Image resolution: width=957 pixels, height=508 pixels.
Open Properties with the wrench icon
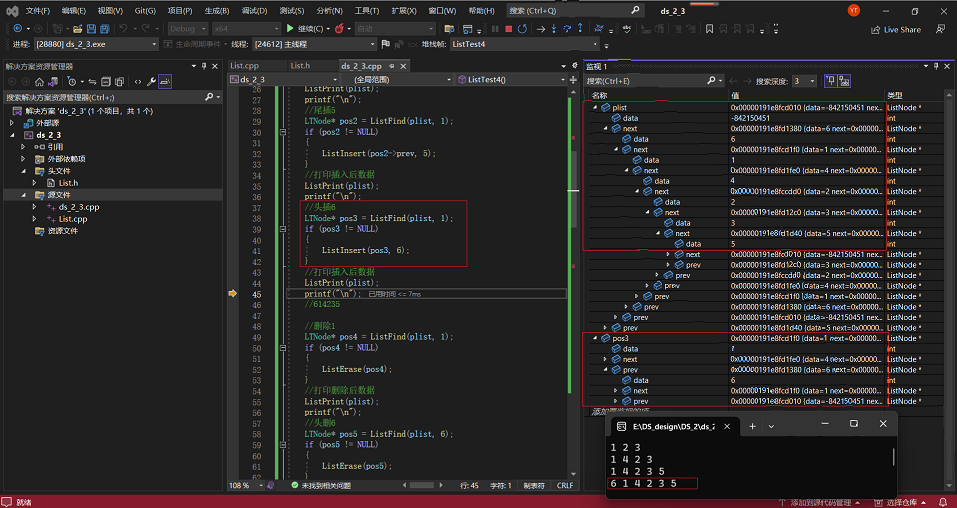(151, 82)
